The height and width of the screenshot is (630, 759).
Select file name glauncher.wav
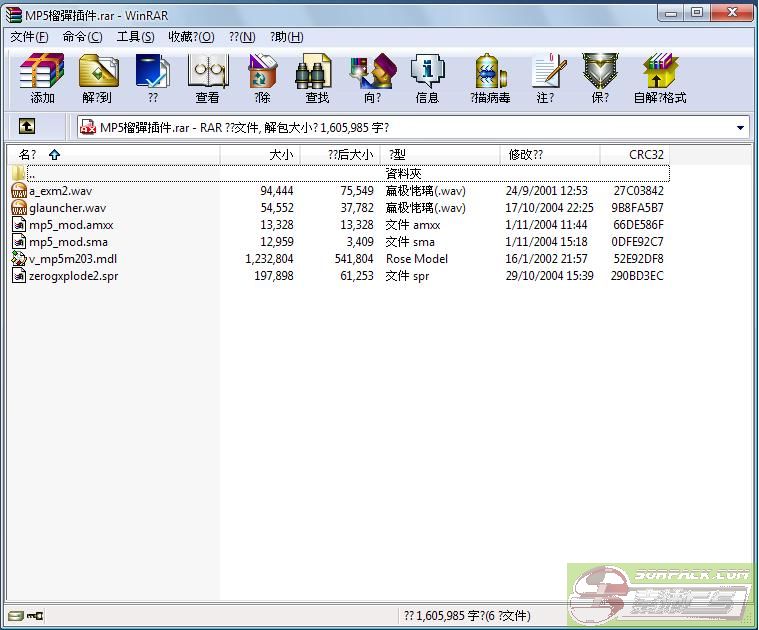67,208
